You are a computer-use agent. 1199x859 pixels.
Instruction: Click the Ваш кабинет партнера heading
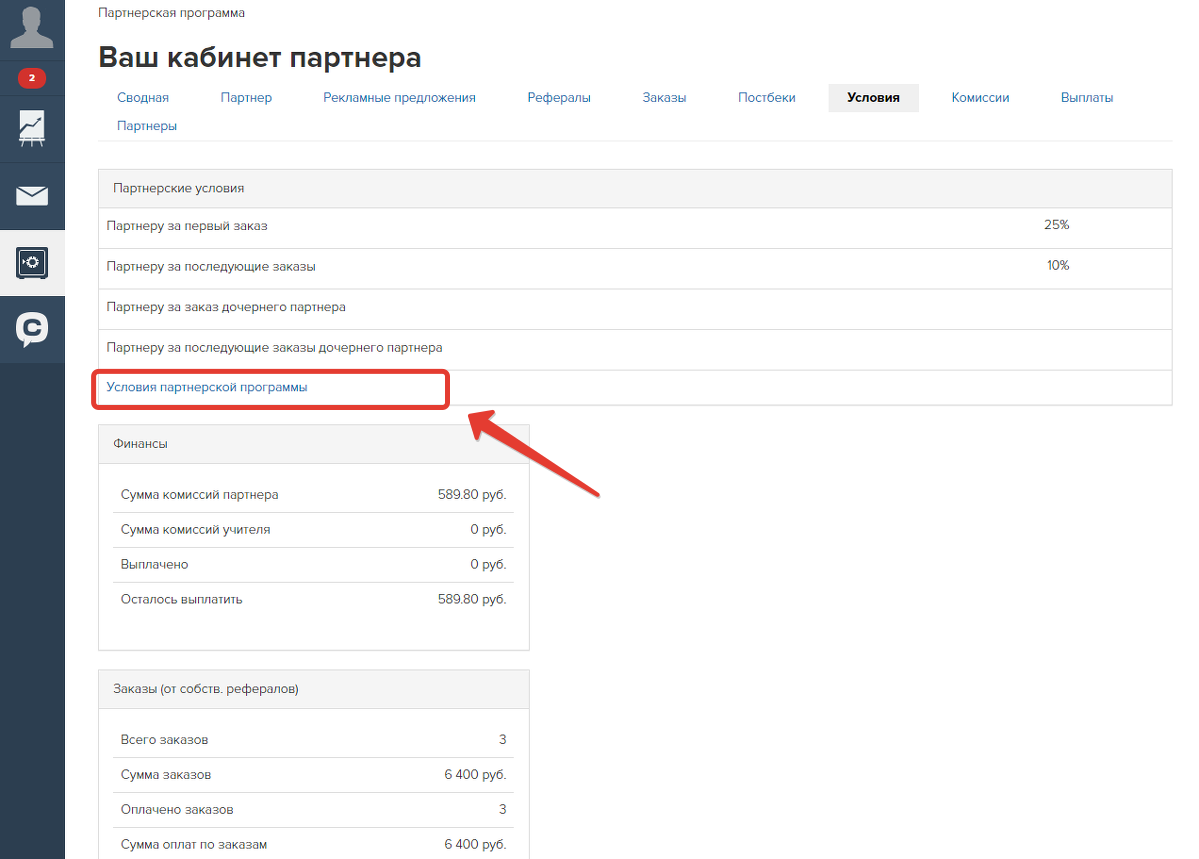(x=260, y=58)
